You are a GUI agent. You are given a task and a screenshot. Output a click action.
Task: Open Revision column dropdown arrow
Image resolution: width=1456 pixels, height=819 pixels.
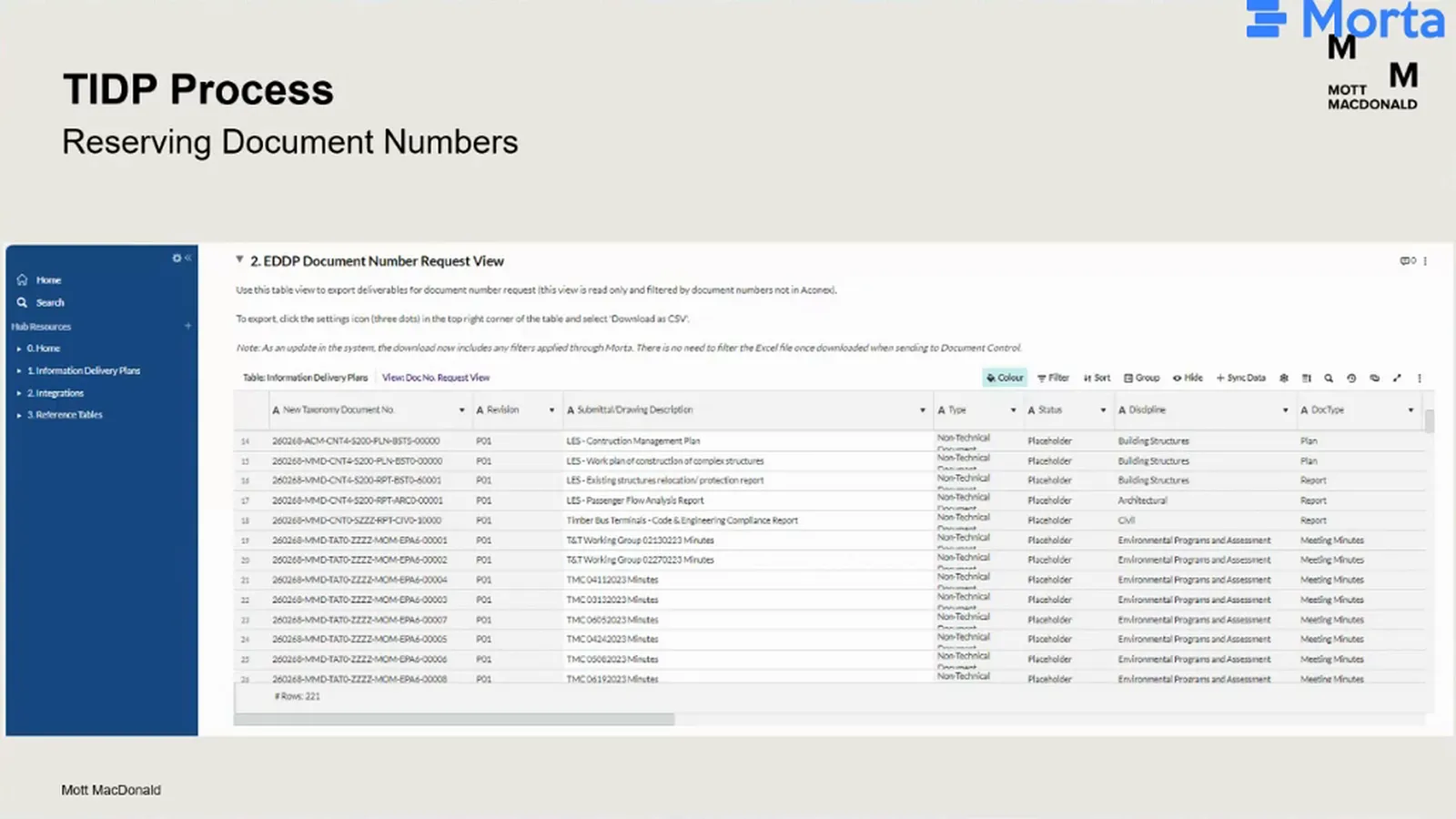[551, 410]
